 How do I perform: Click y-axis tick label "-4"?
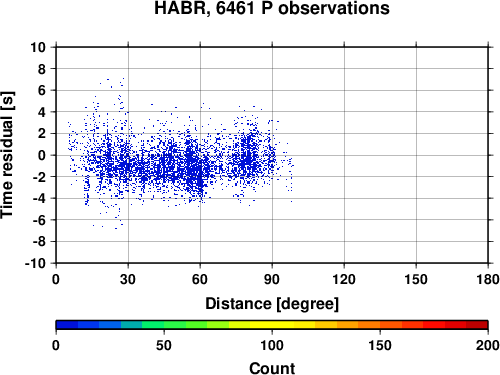[x=39, y=198]
